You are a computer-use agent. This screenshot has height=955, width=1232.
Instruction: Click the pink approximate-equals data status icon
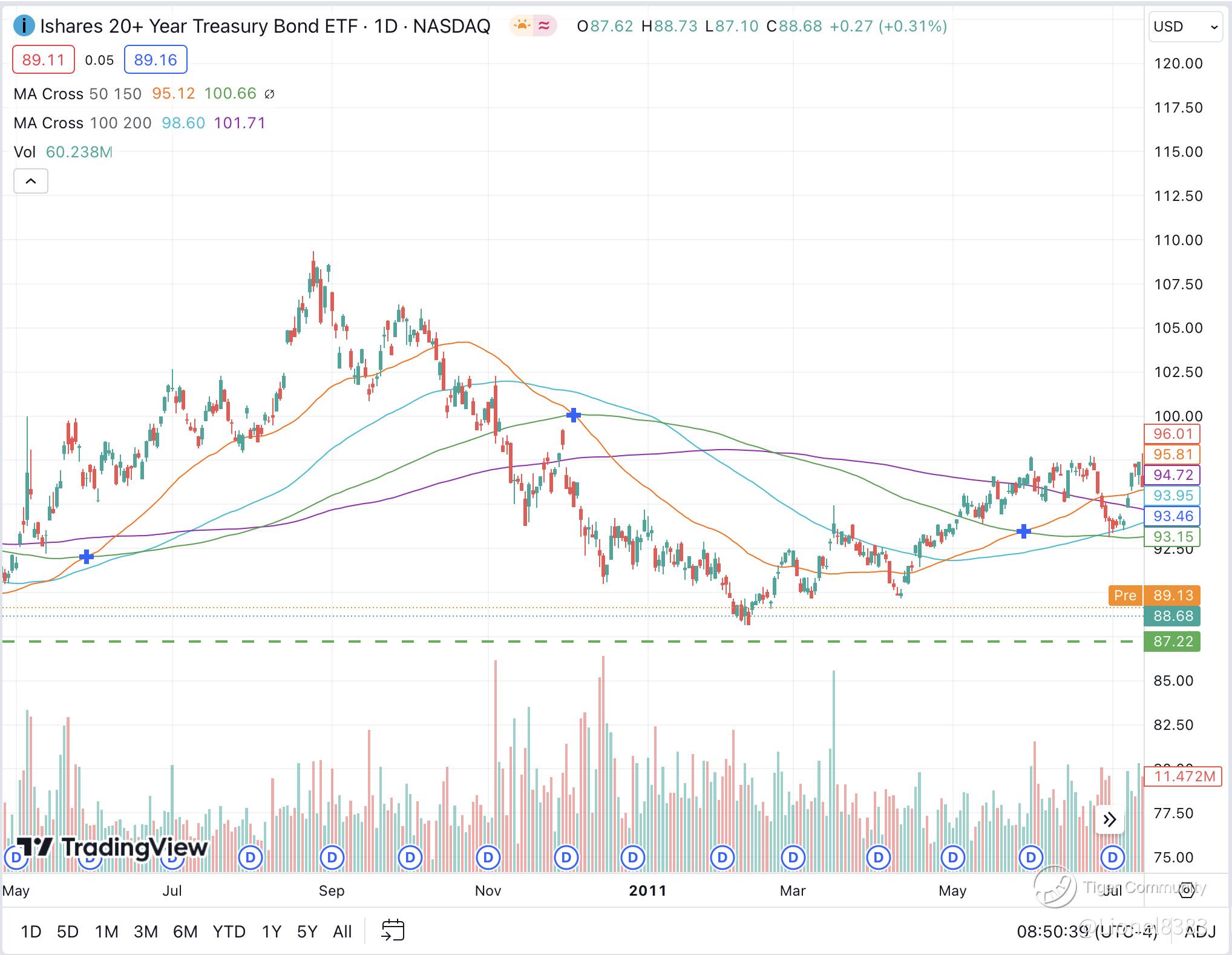[545, 26]
